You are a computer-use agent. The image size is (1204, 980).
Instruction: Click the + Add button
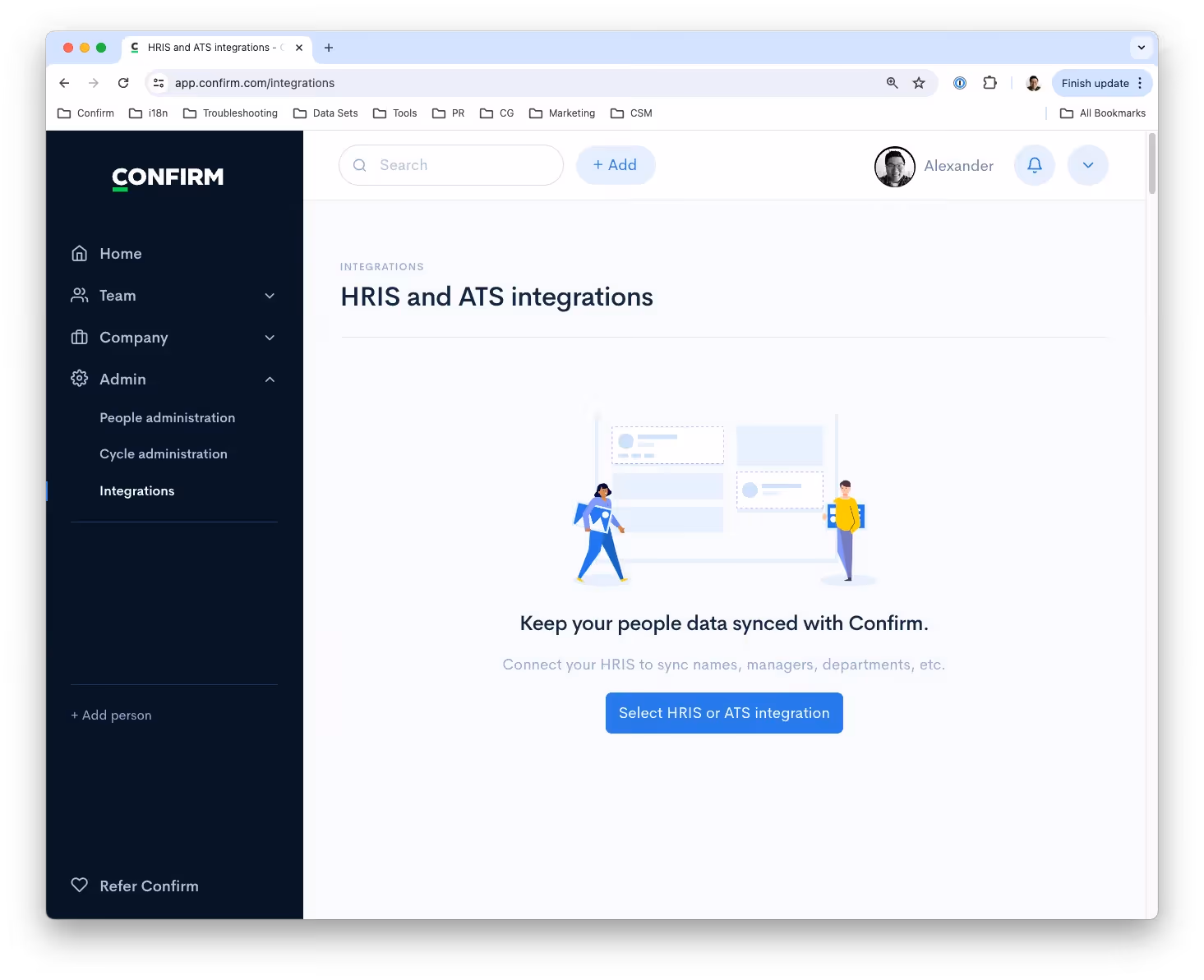[x=616, y=165]
